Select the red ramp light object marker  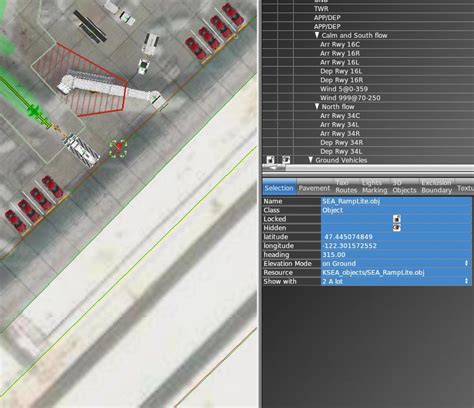[x=118, y=149]
